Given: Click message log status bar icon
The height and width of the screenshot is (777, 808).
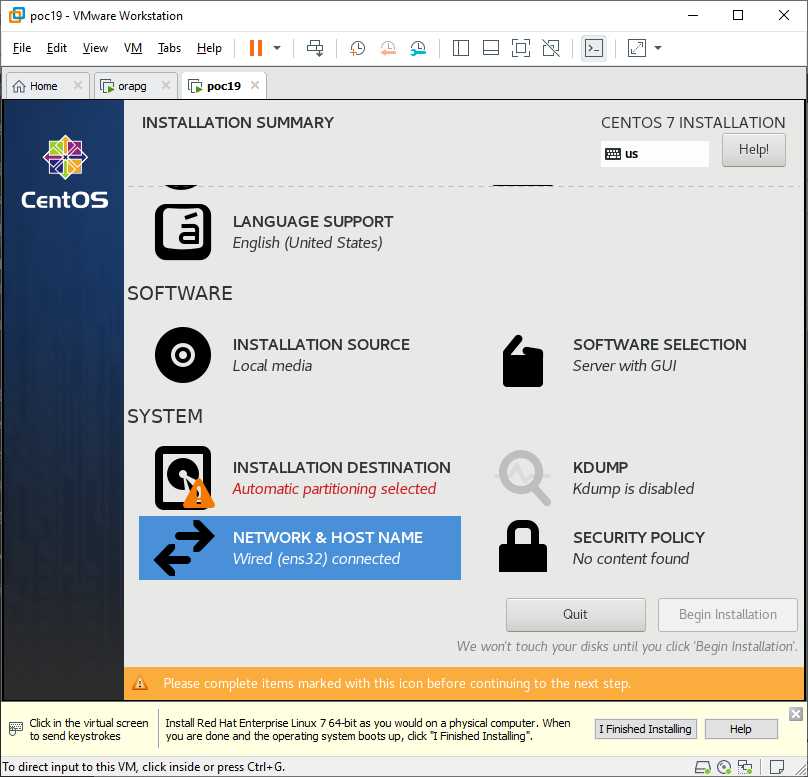Looking at the screenshot, I should tap(777, 767).
